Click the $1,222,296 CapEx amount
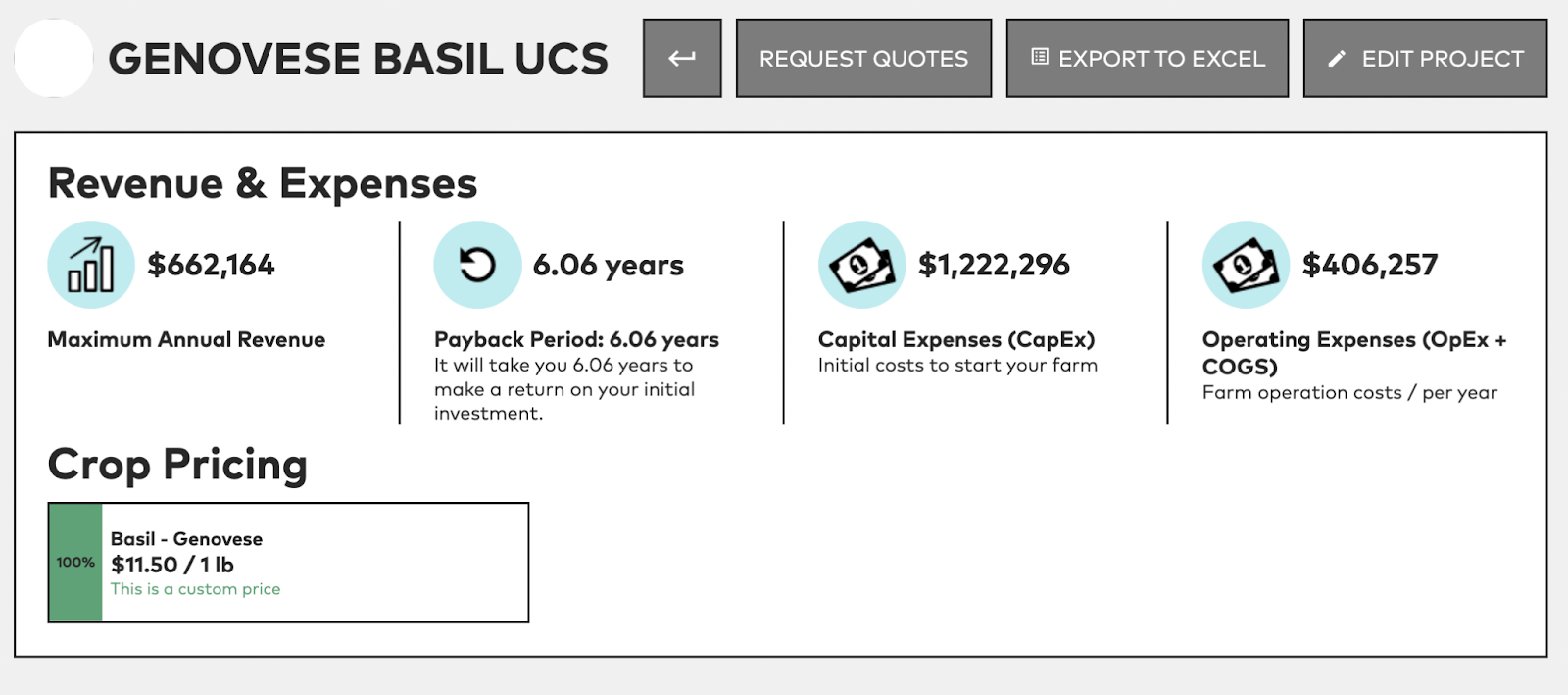The width and height of the screenshot is (1568, 695). pyautogui.click(x=994, y=265)
